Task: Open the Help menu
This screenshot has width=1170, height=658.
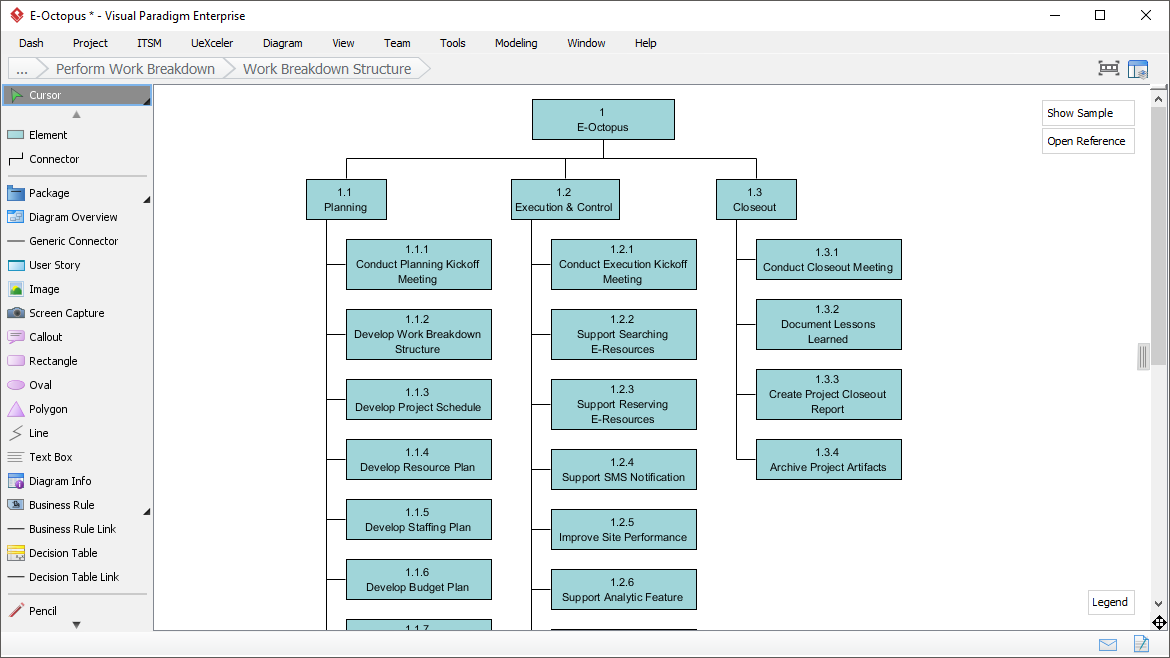Action: coord(645,43)
